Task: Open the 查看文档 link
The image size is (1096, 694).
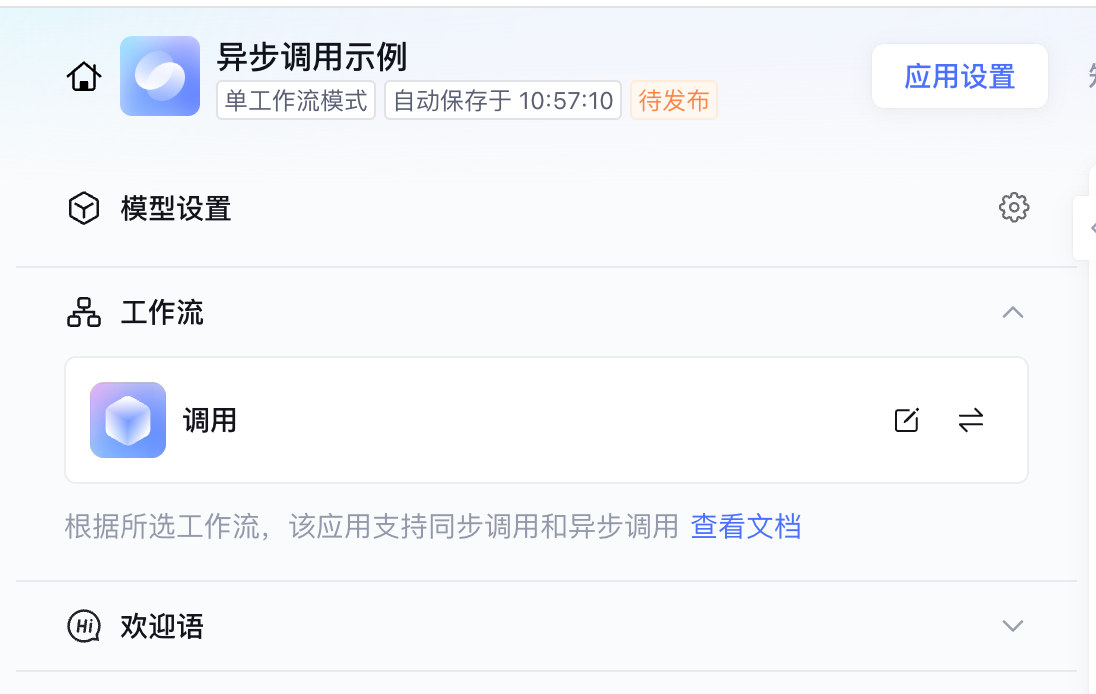Action: (x=746, y=526)
